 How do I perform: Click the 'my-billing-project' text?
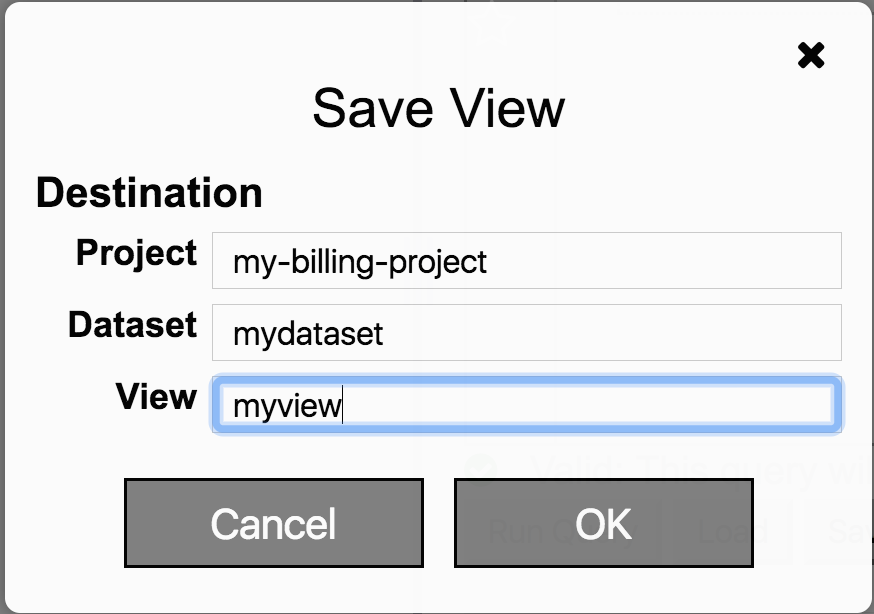coord(360,262)
